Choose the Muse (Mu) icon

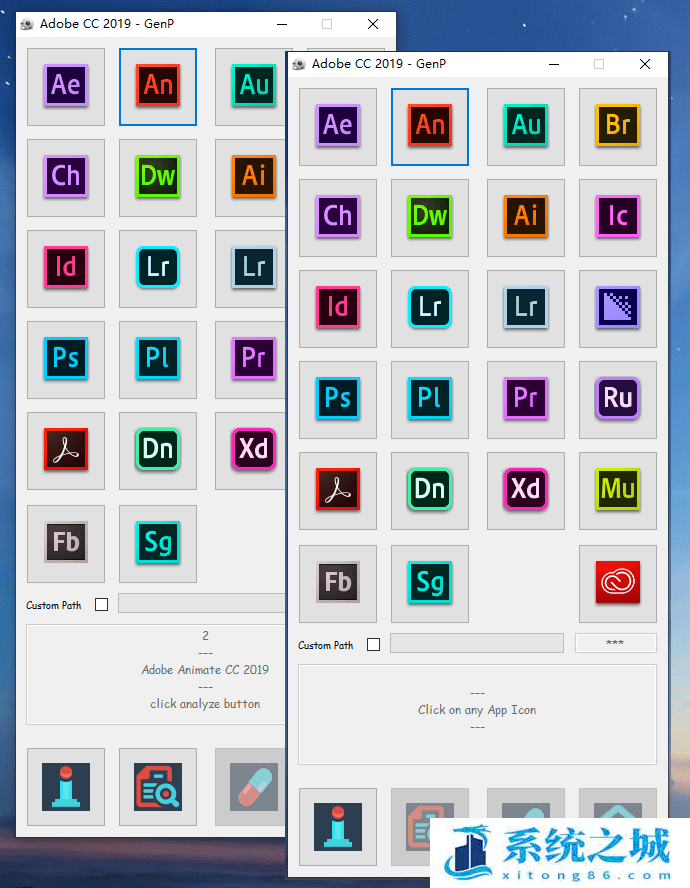(x=617, y=490)
